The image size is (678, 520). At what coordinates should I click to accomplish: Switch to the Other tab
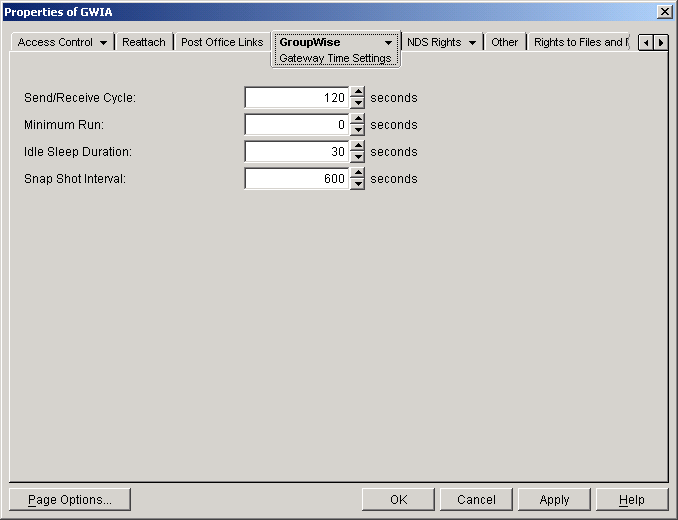(x=505, y=42)
